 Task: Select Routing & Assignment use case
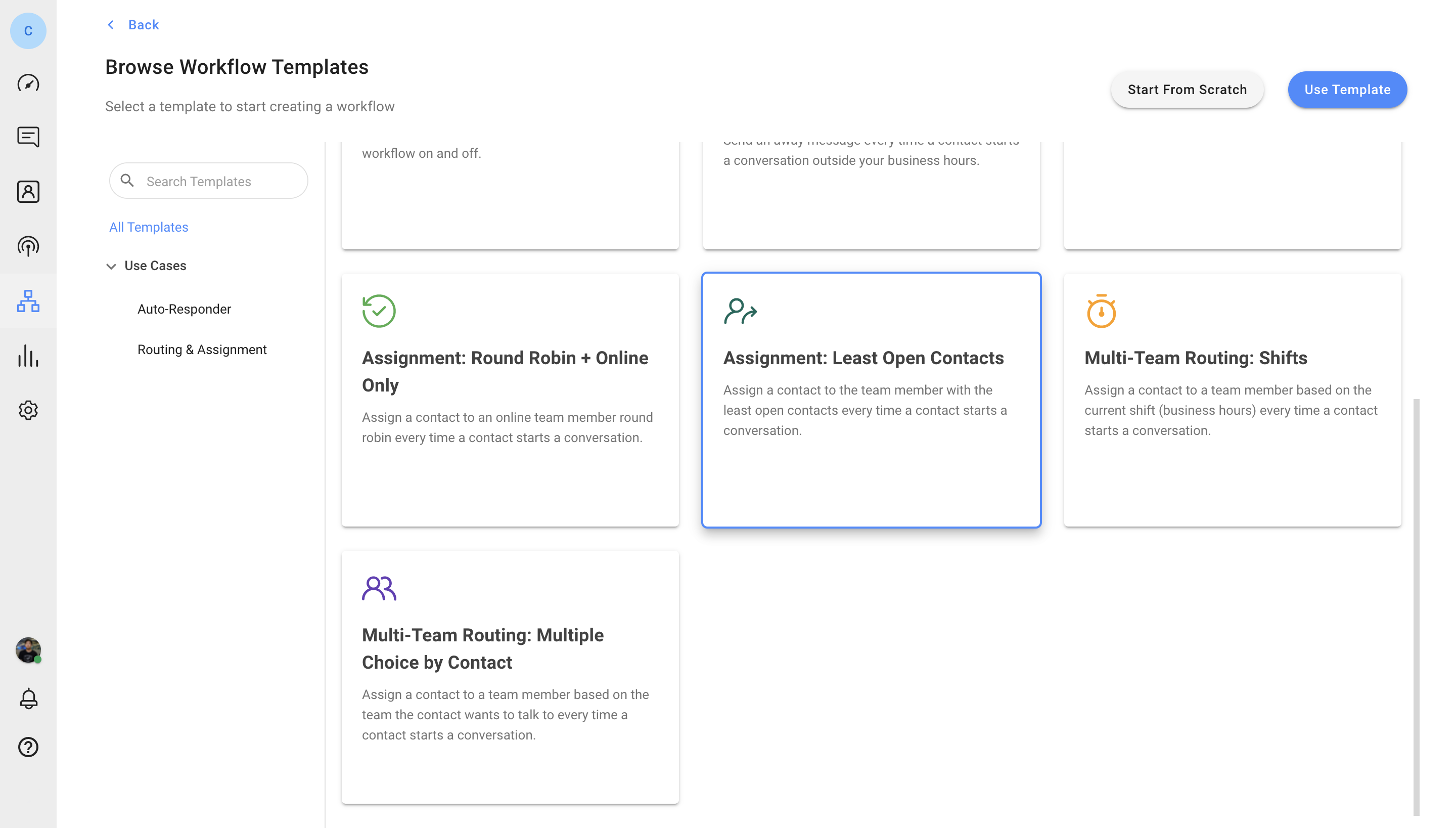(x=202, y=349)
